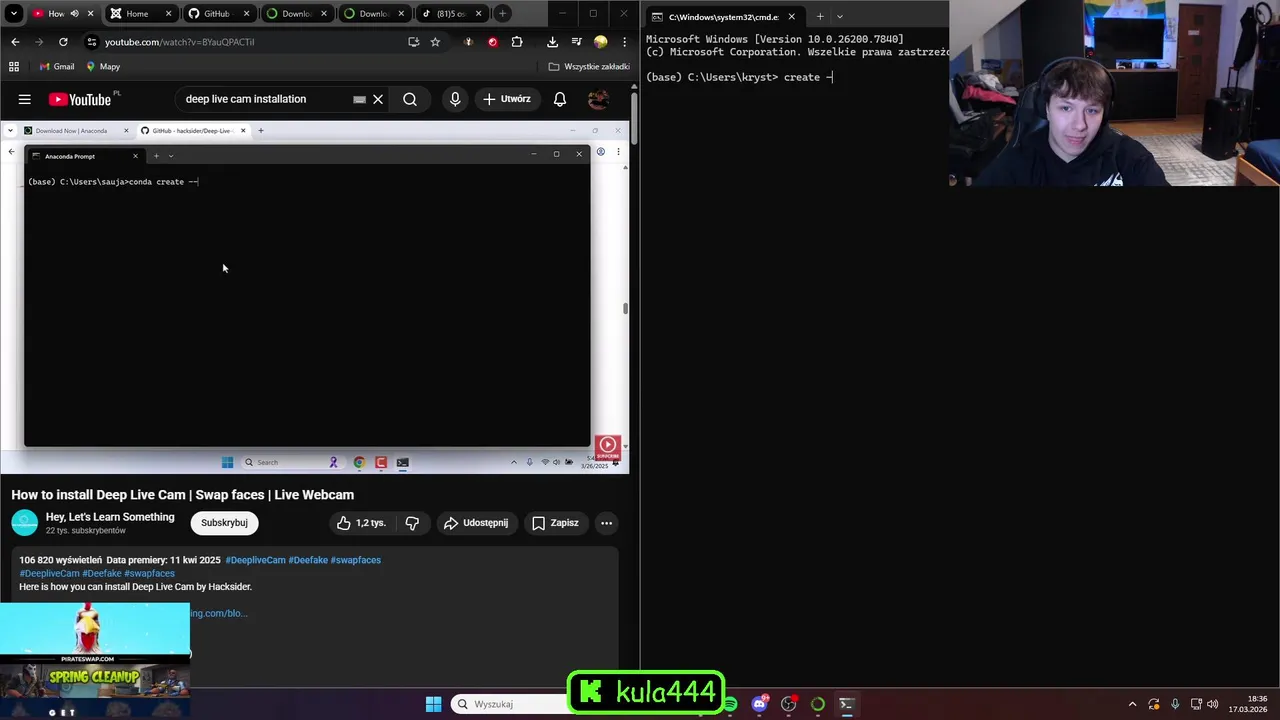
Task: Open the terminal icon on the taskbar
Action: tap(846, 704)
